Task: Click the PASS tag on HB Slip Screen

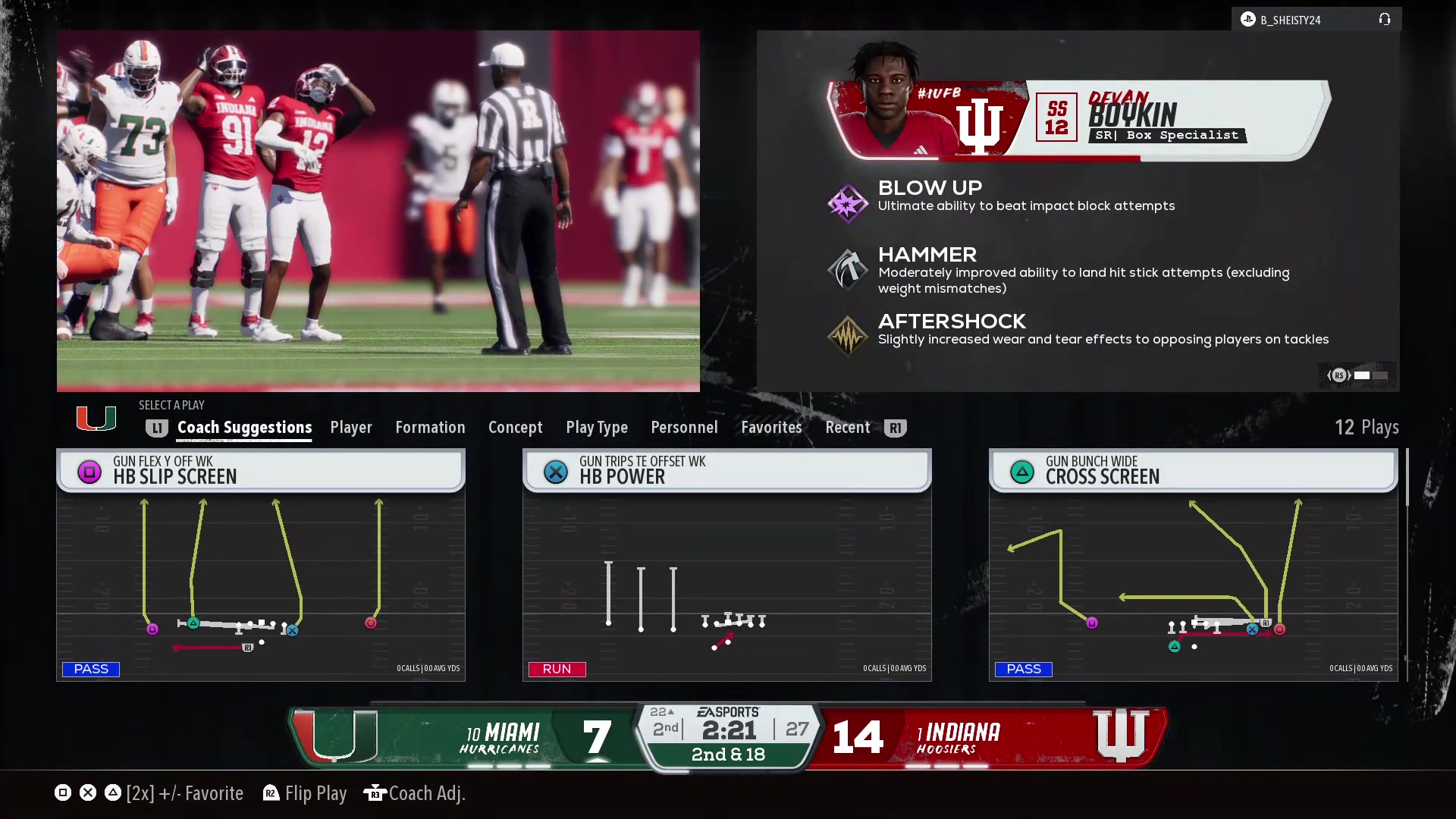Action: coord(91,669)
